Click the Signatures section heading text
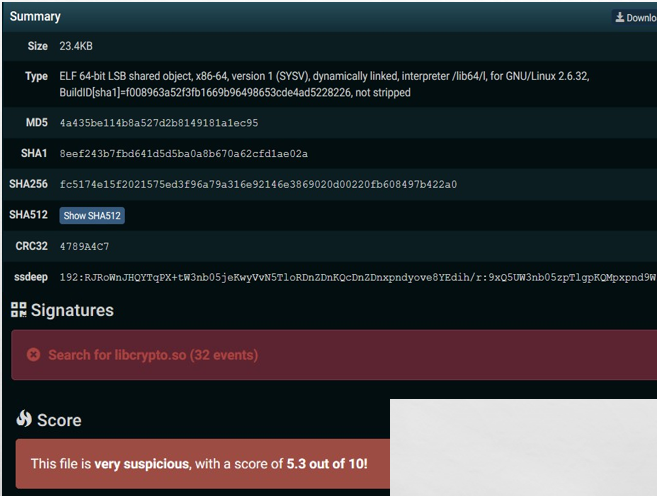The image size is (657, 496). point(72,310)
